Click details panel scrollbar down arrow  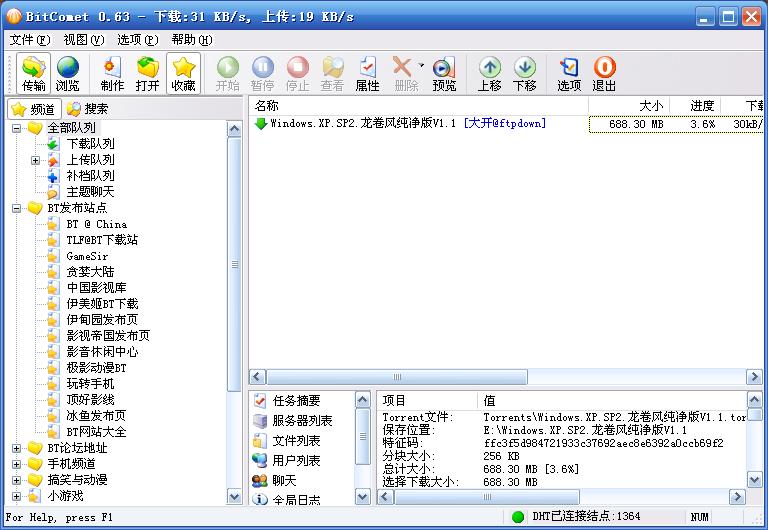coord(754,479)
